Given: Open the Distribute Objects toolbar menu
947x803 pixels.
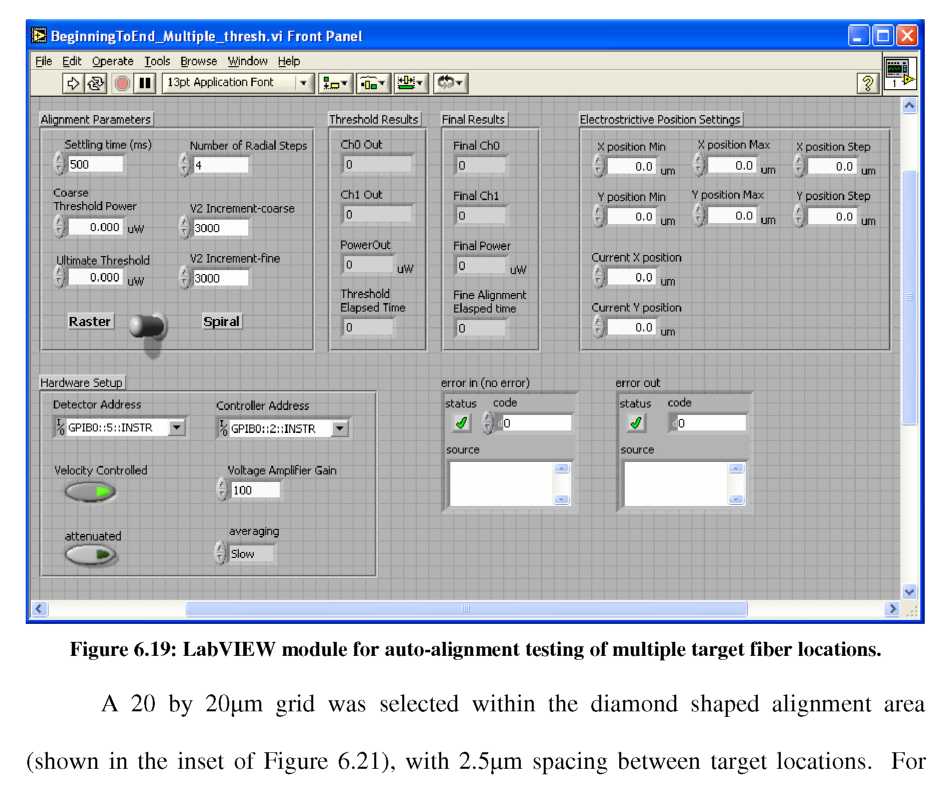Looking at the screenshot, I should coord(373,83).
